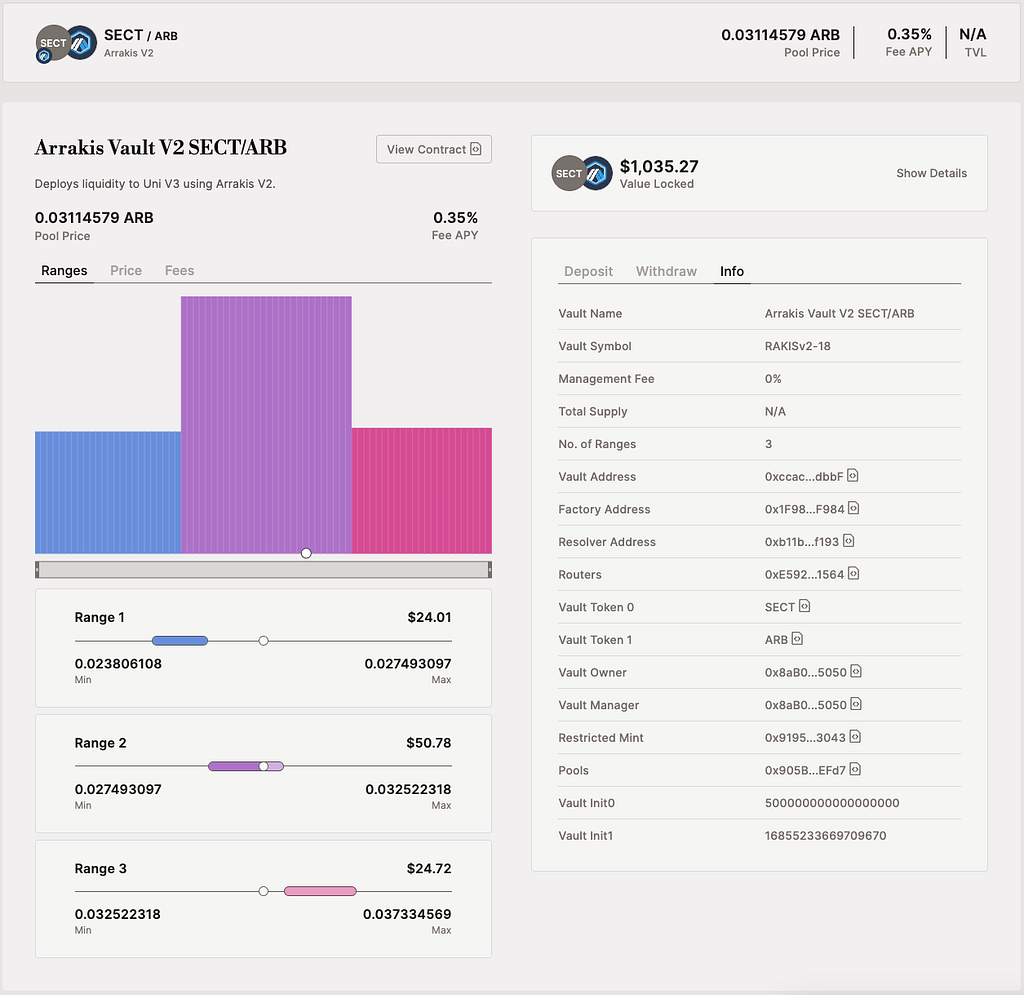Click the Range 1 card title

(x=99, y=617)
